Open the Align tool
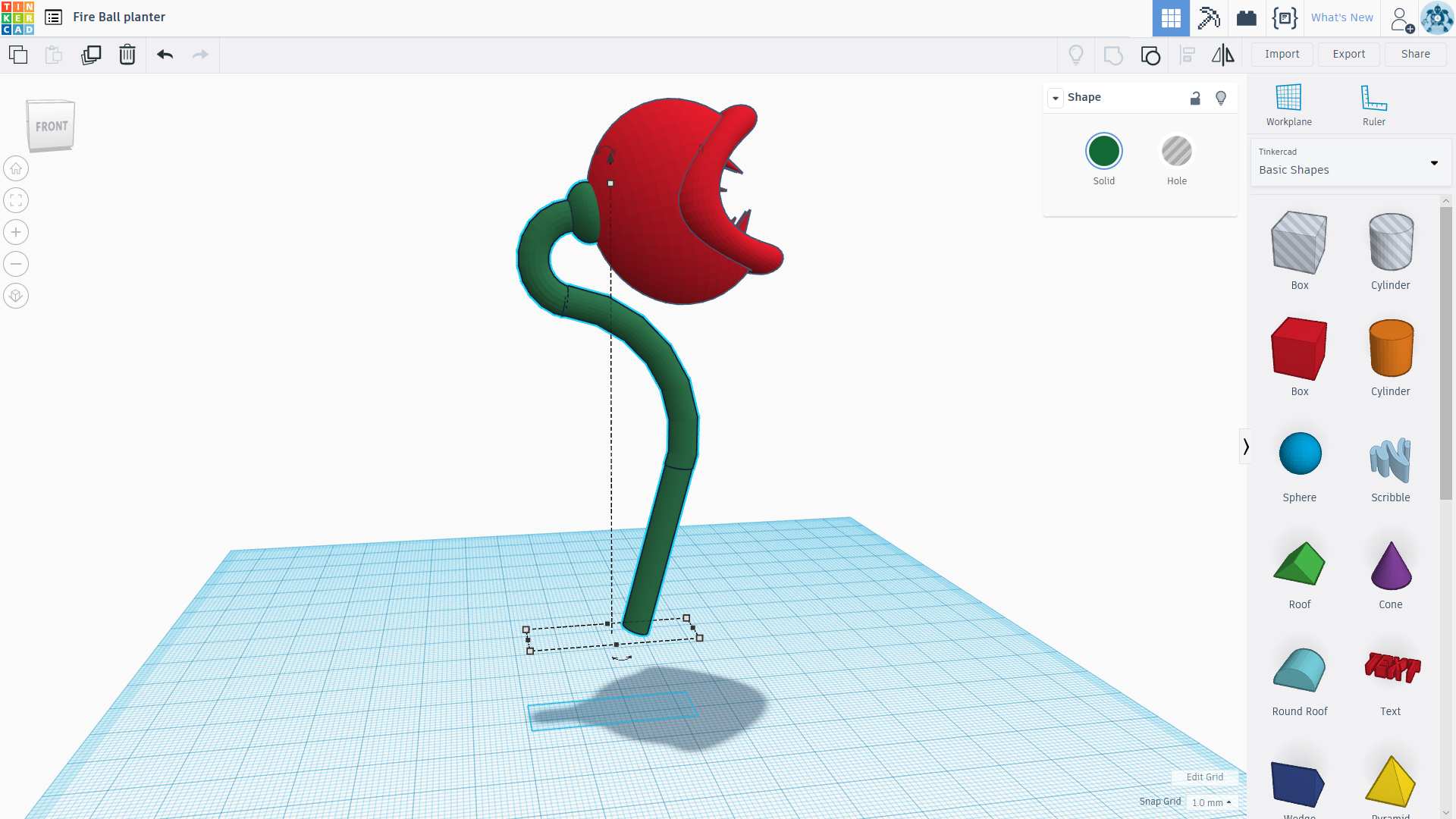The image size is (1456, 819). click(1188, 55)
